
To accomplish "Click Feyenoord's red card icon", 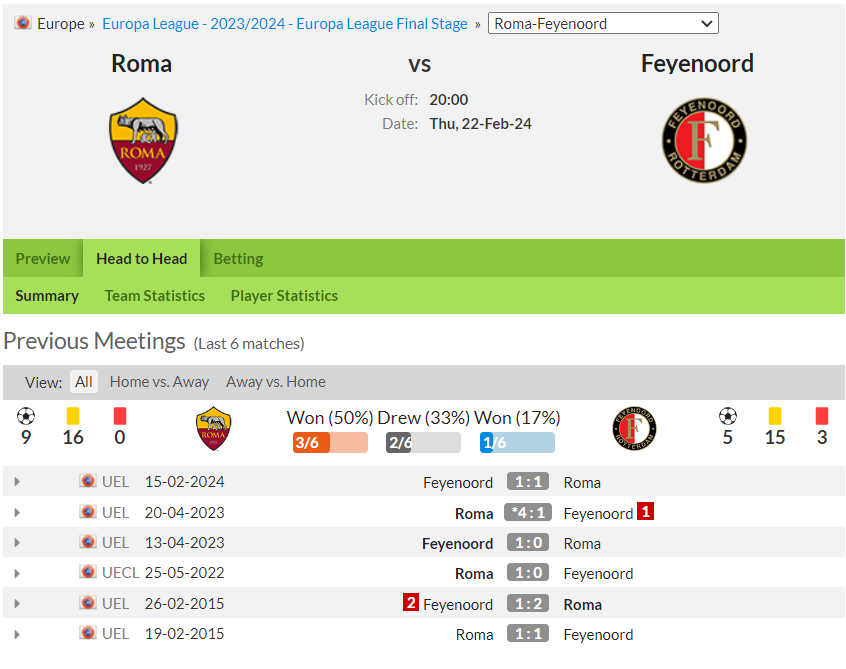I will click(x=822, y=416).
